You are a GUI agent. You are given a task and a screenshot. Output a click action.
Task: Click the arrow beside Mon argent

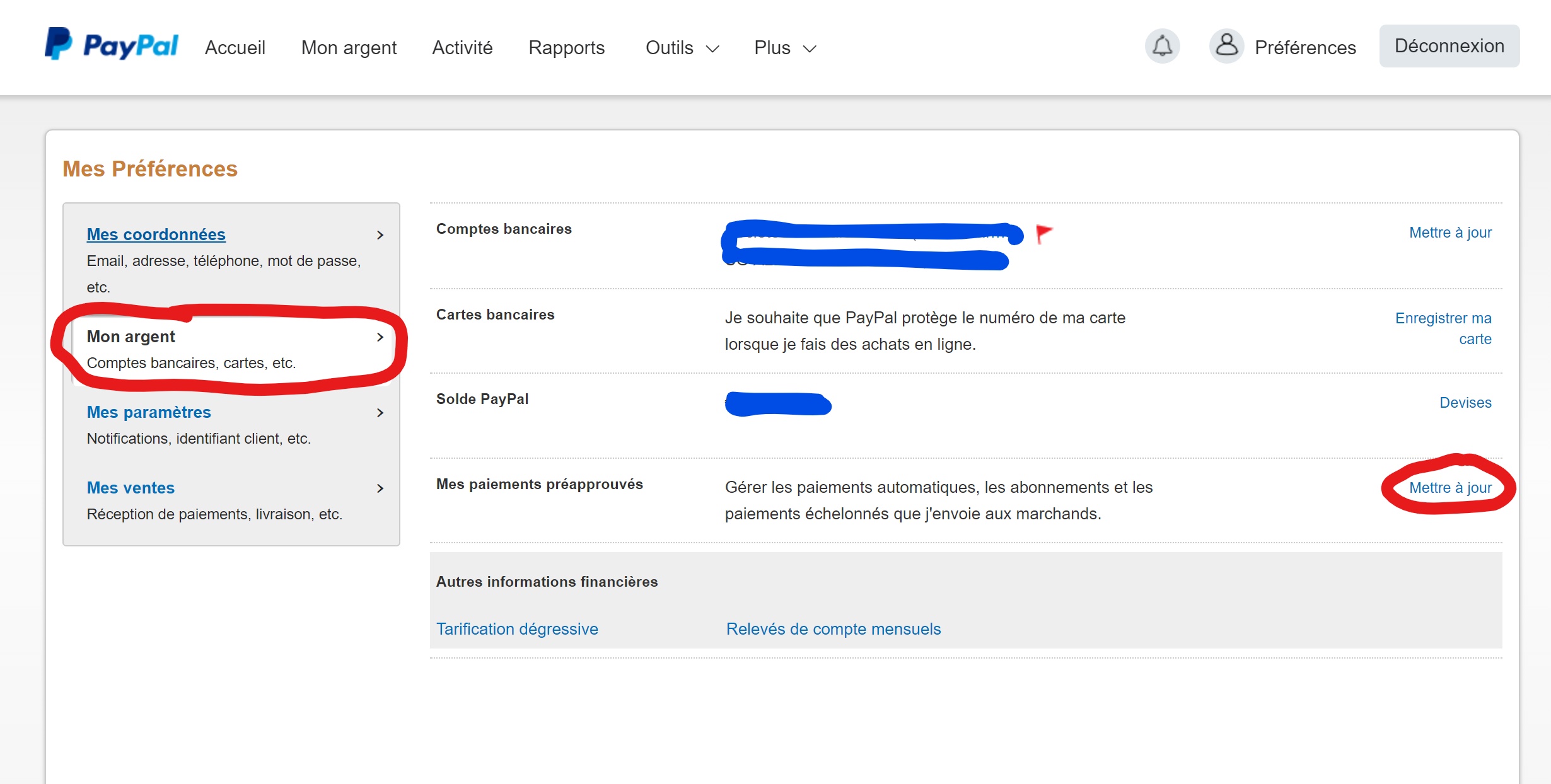click(380, 337)
